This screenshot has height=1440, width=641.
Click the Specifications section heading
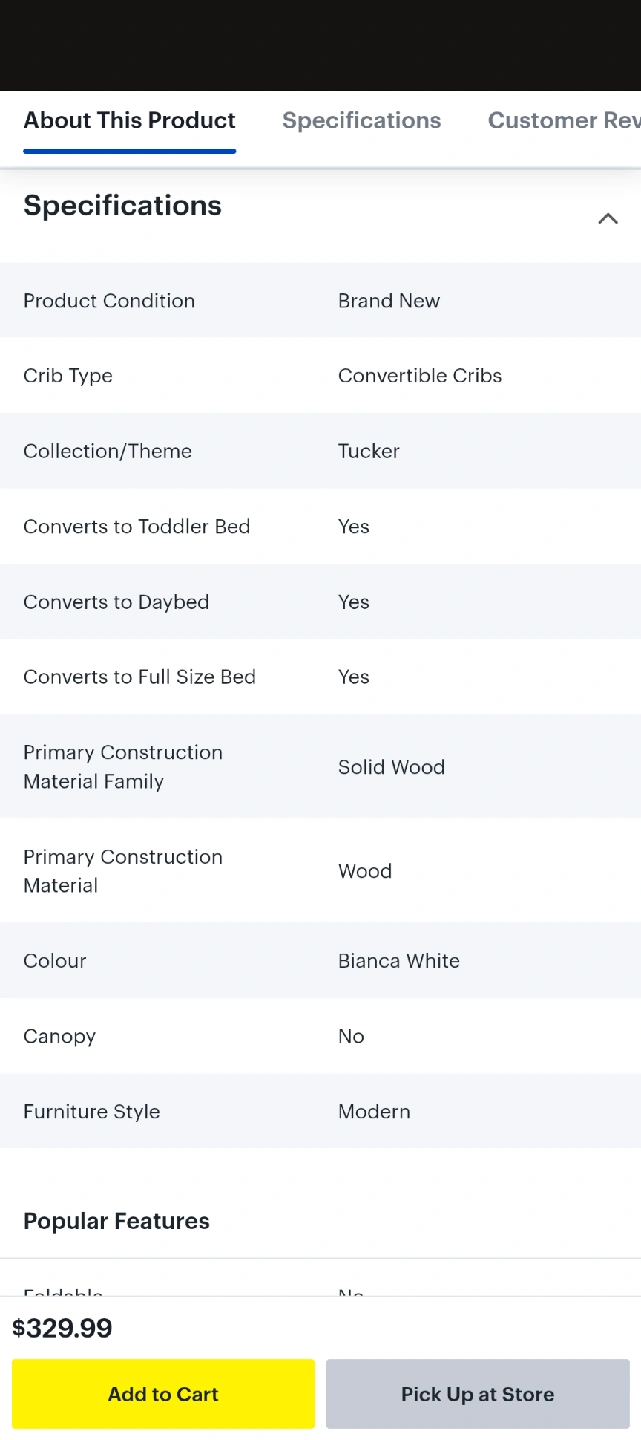point(122,206)
